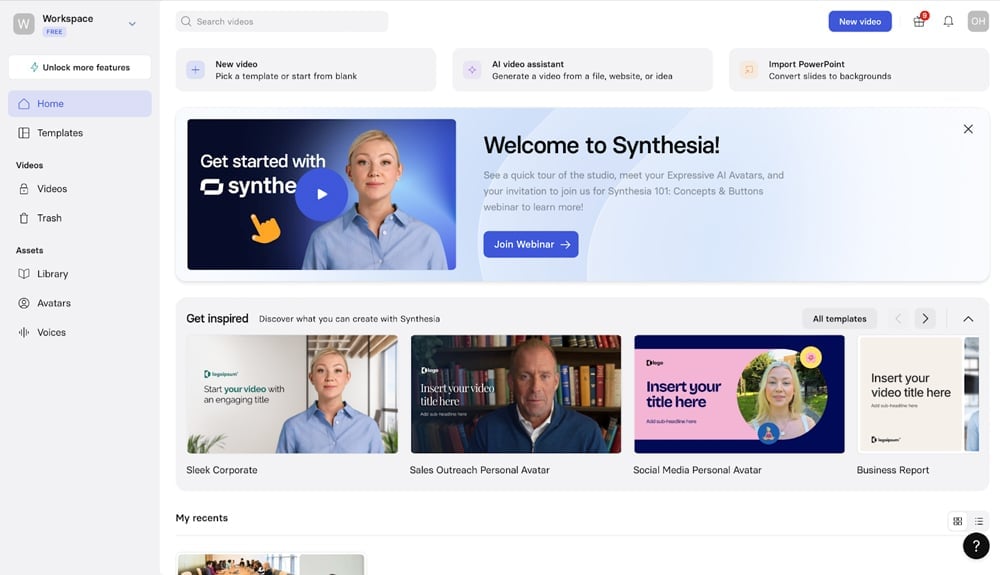Open Sales Outreach Personal Avatar thumbnail

click(515, 394)
